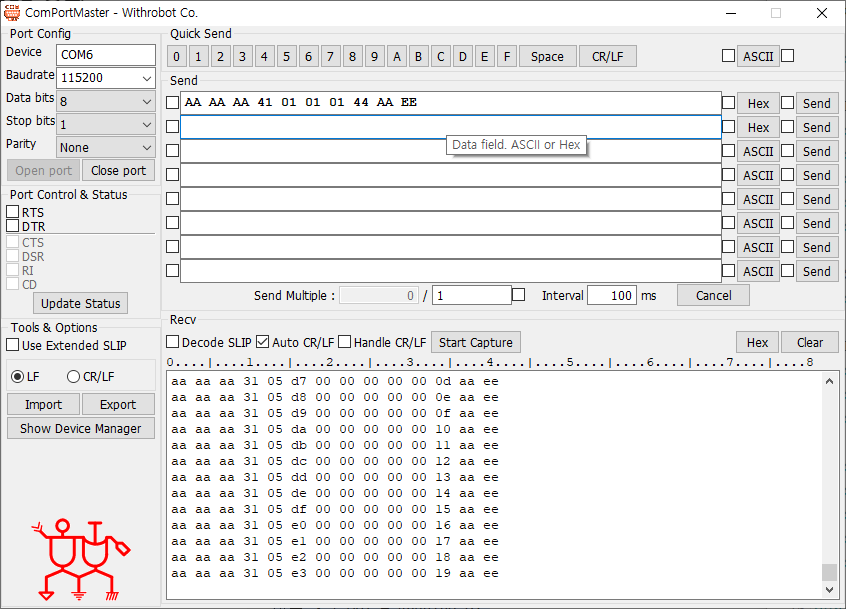Click the Recv Hex button

pyautogui.click(x=757, y=343)
